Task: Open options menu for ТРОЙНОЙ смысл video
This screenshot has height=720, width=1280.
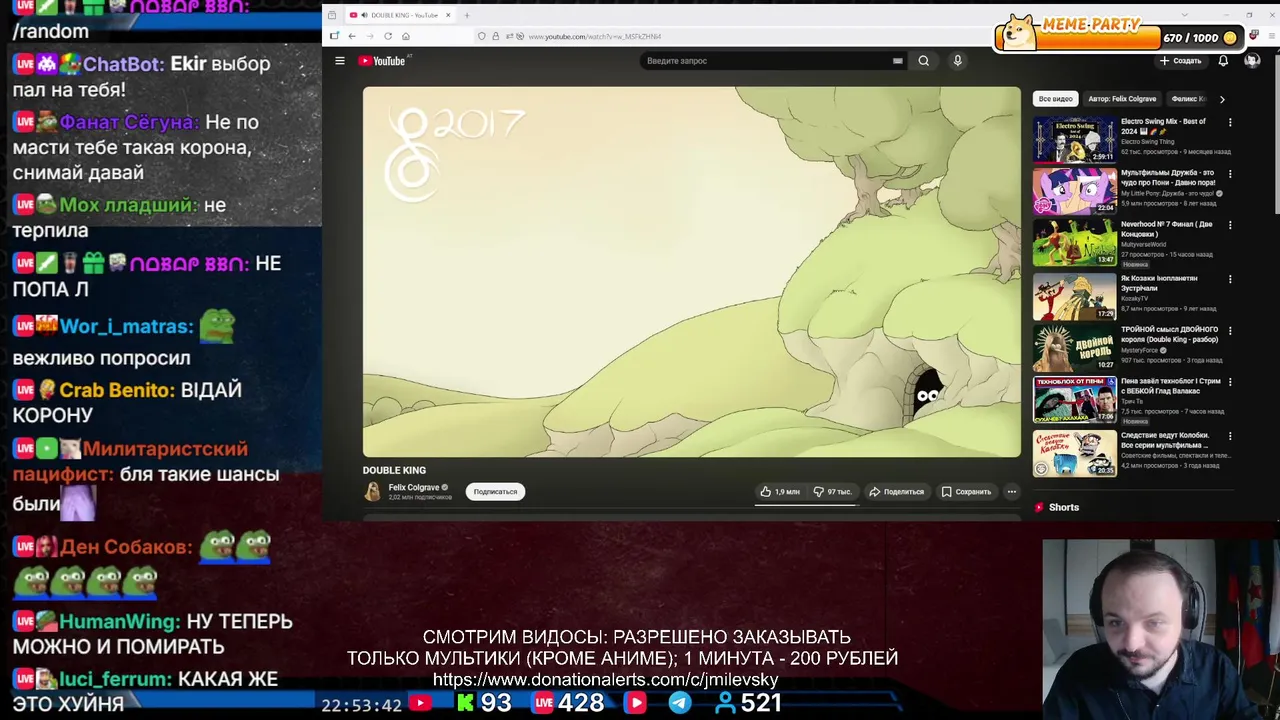Action: tap(1230, 330)
